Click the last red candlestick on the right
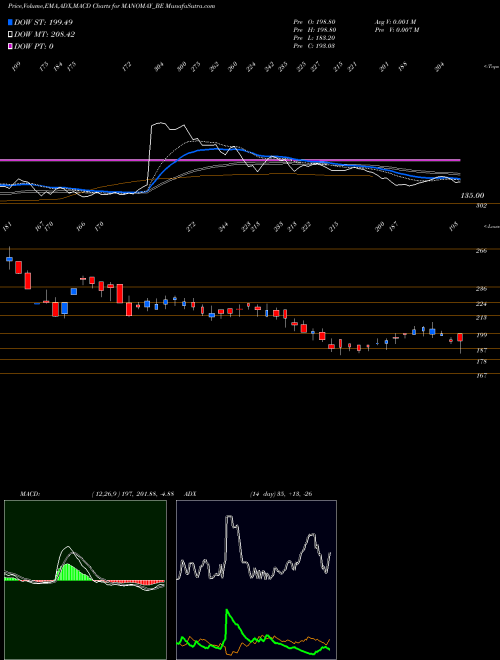The width and height of the screenshot is (500, 660). click(460, 337)
